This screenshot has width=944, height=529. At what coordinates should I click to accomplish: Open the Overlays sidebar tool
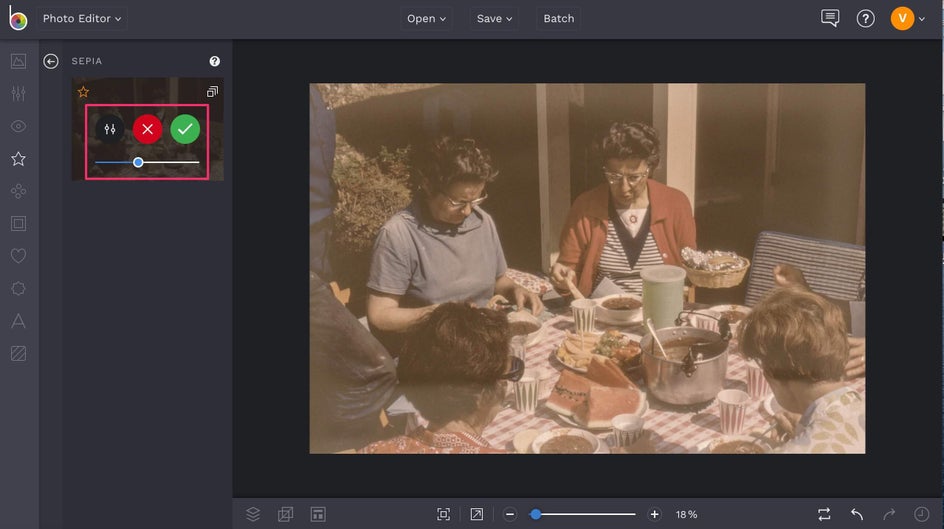coord(19,288)
